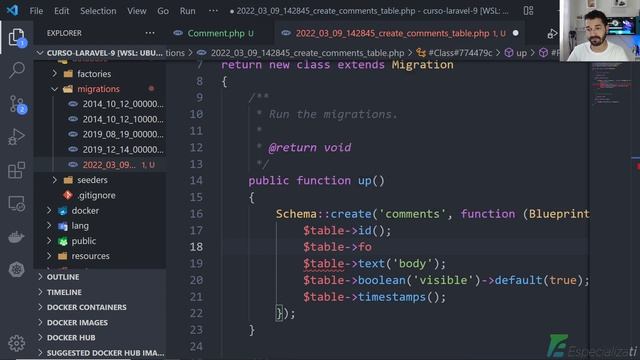The width and height of the screenshot is (640, 360).
Task: Open the Selection menu
Action: pos(98,11)
